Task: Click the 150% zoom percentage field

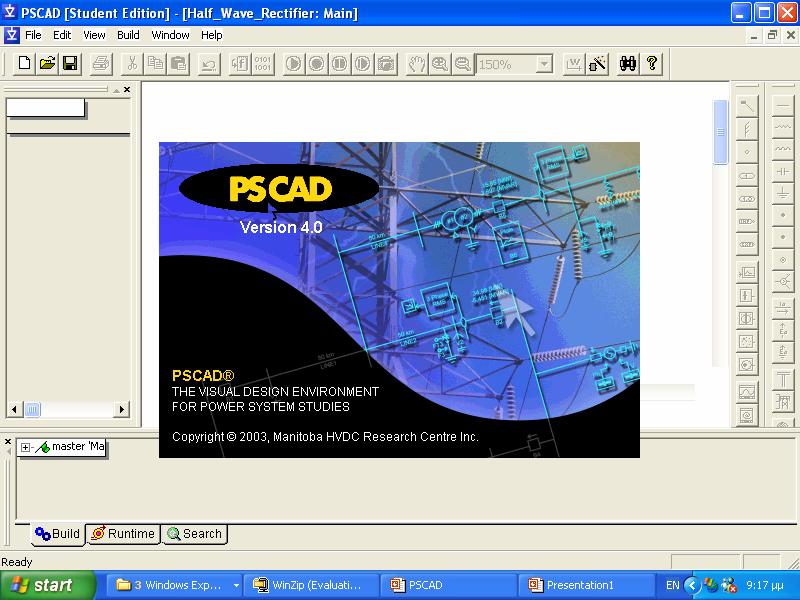Action: coord(506,64)
